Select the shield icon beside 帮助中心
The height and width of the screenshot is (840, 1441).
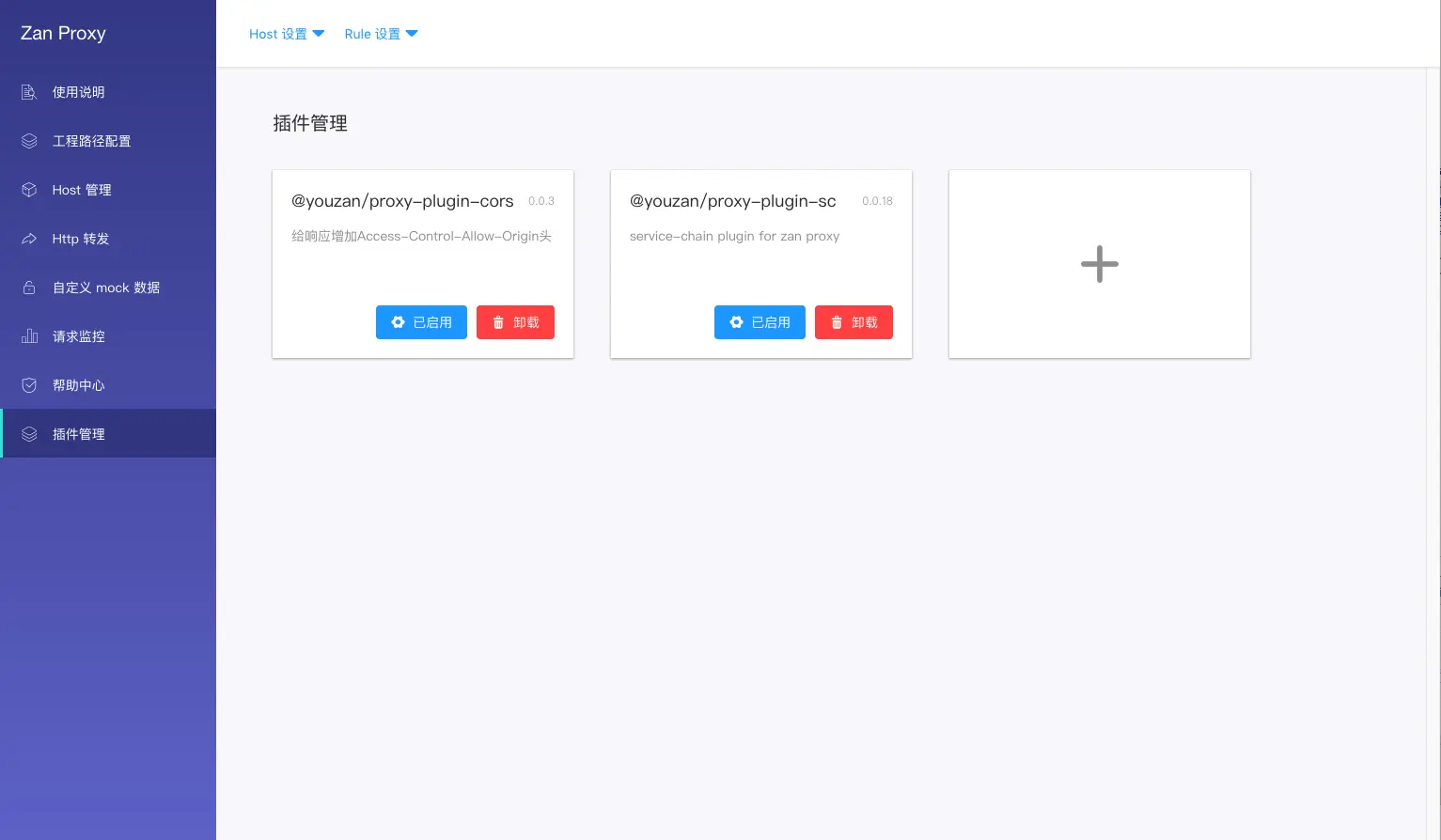[28, 384]
